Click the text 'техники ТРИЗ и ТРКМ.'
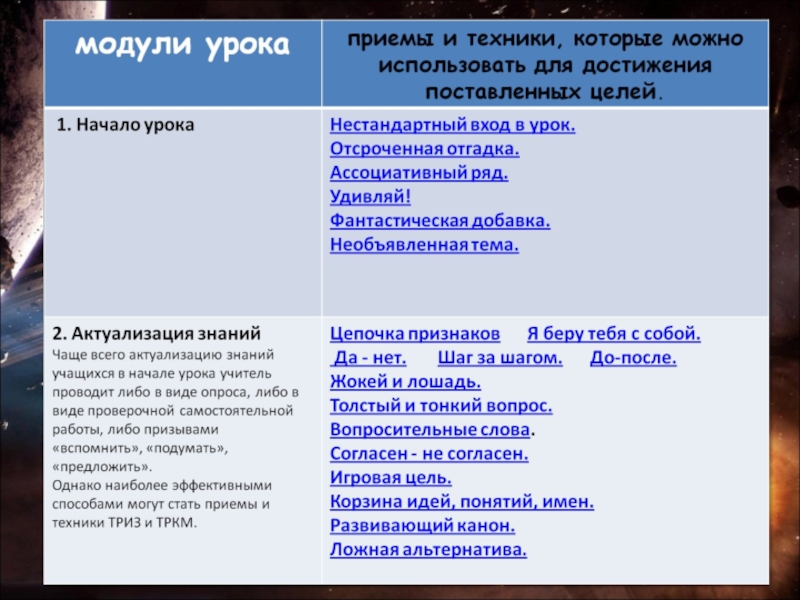Screen dimensions: 800x600 point(124,523)
